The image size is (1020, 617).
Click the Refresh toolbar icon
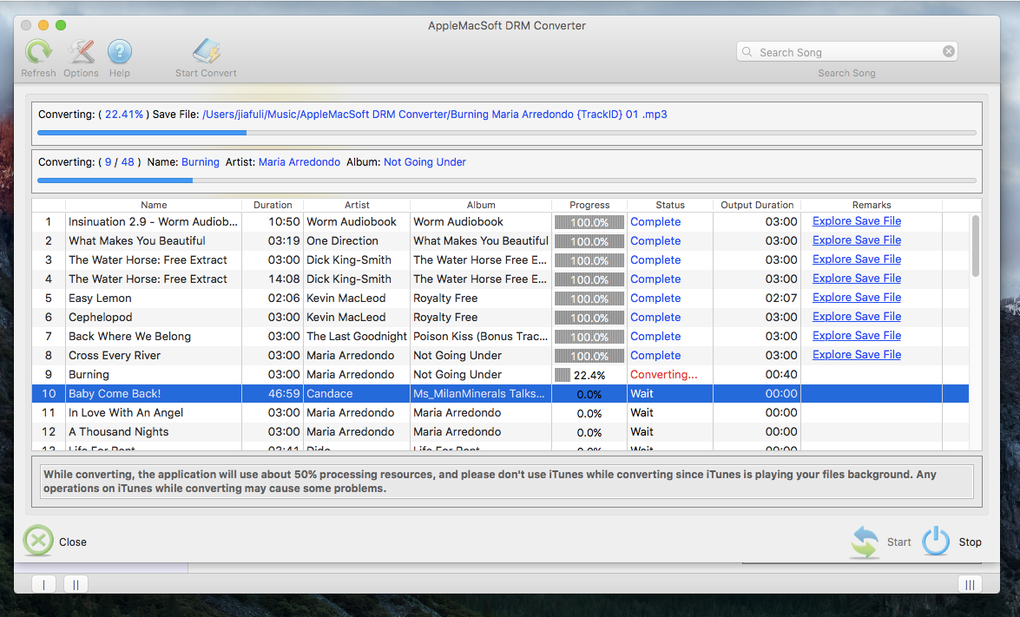point(38,52)
